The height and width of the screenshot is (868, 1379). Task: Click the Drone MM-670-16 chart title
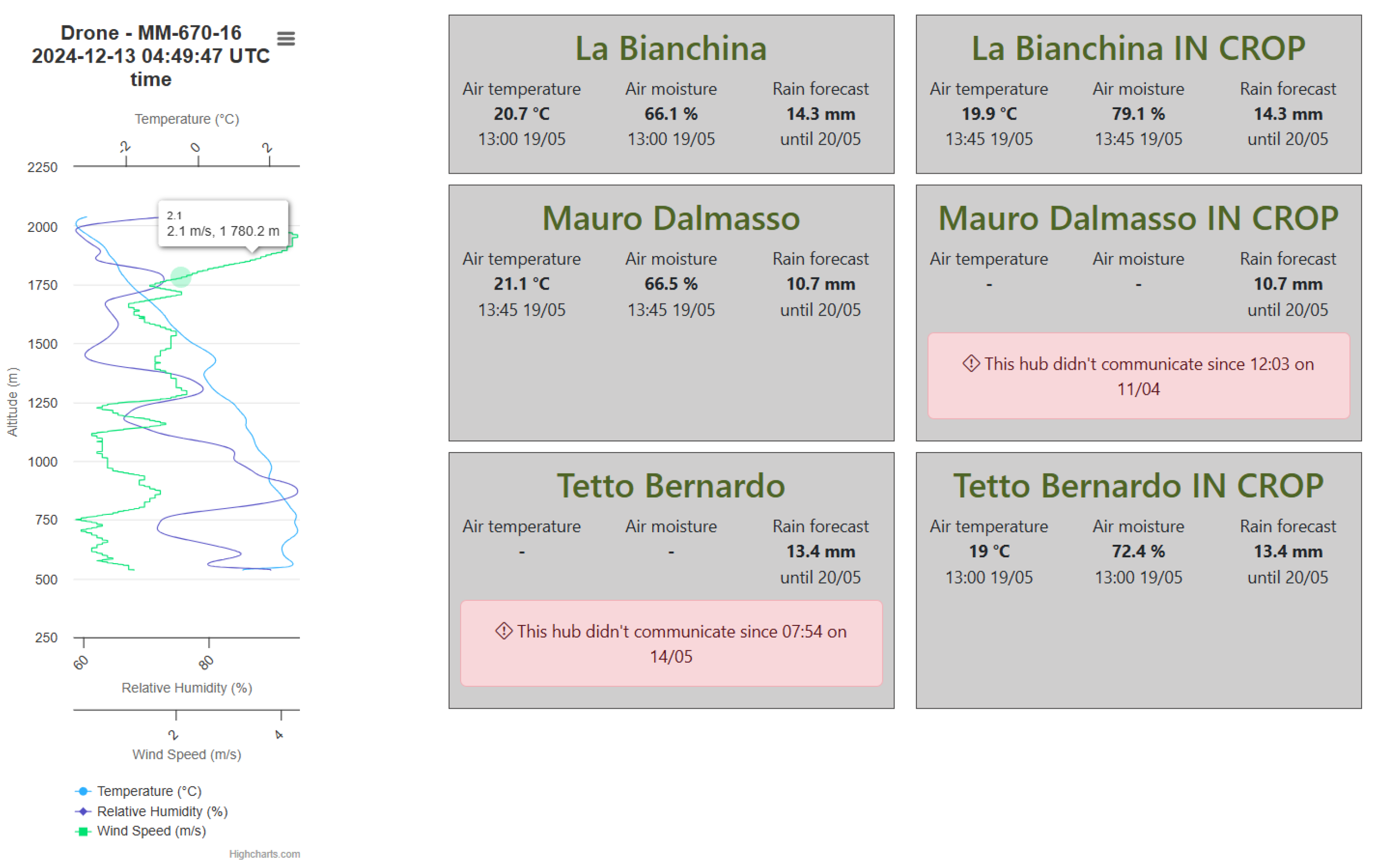pos(150,56)
